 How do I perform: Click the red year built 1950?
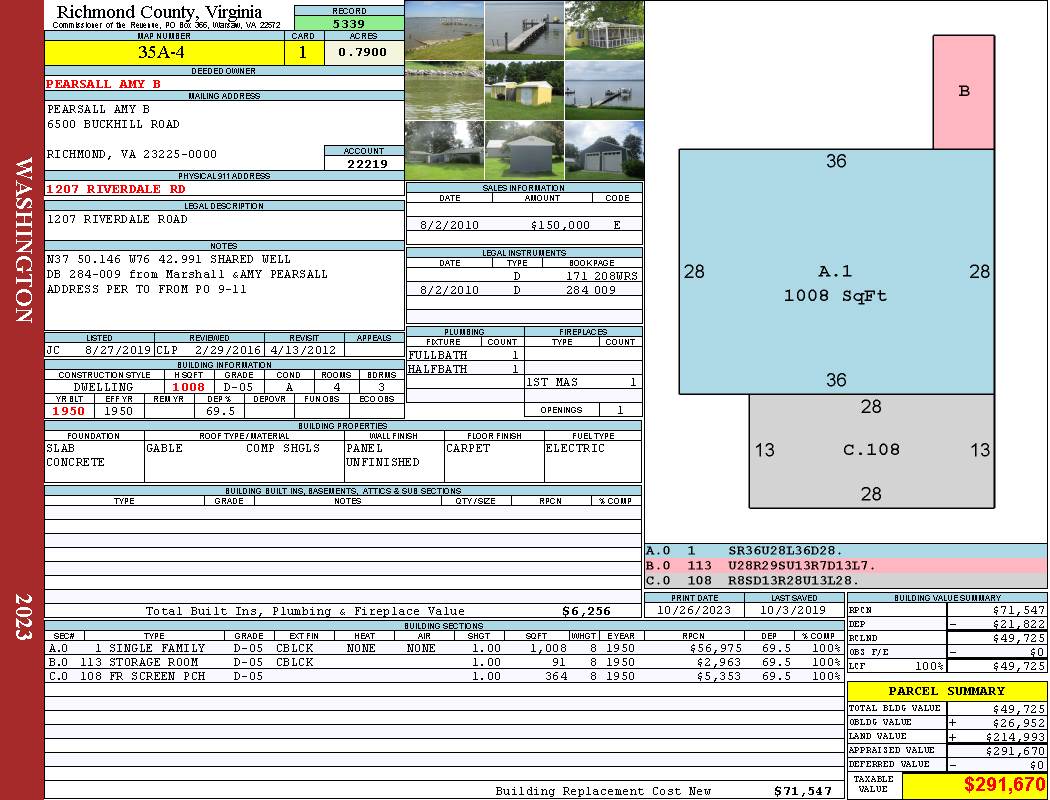pos(68,411)
